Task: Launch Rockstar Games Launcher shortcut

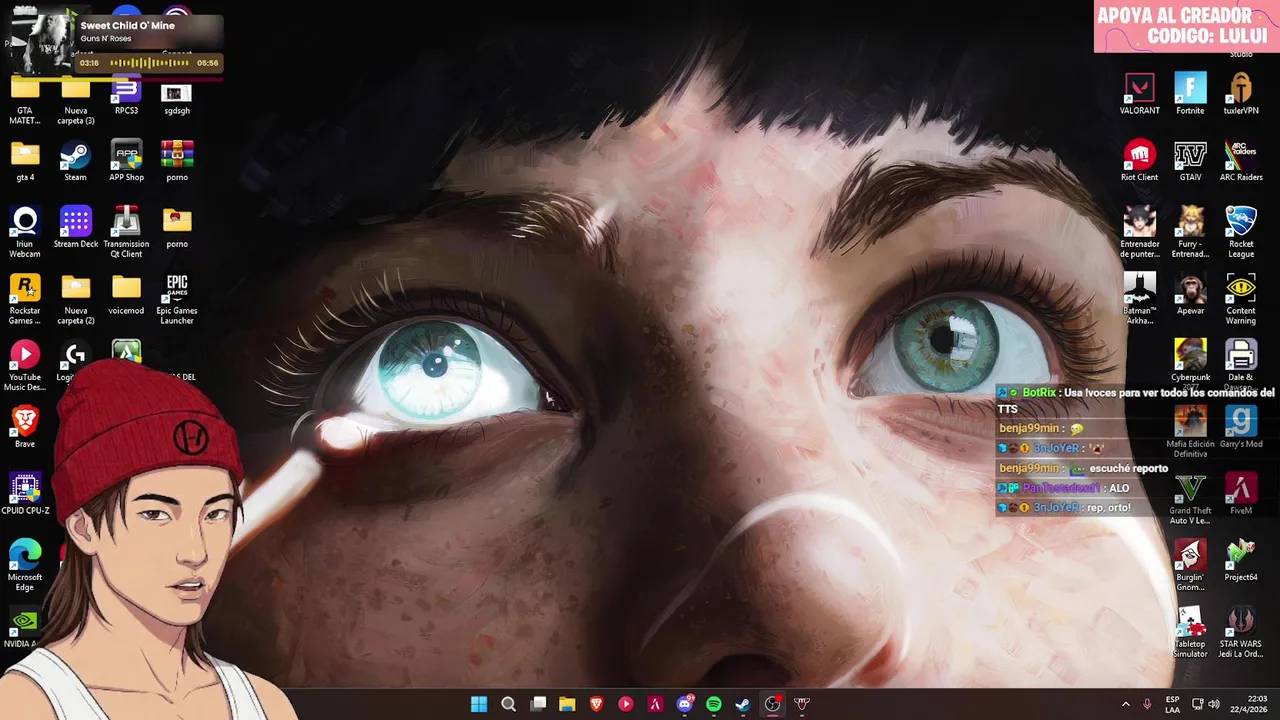Action: pos(25,299)
